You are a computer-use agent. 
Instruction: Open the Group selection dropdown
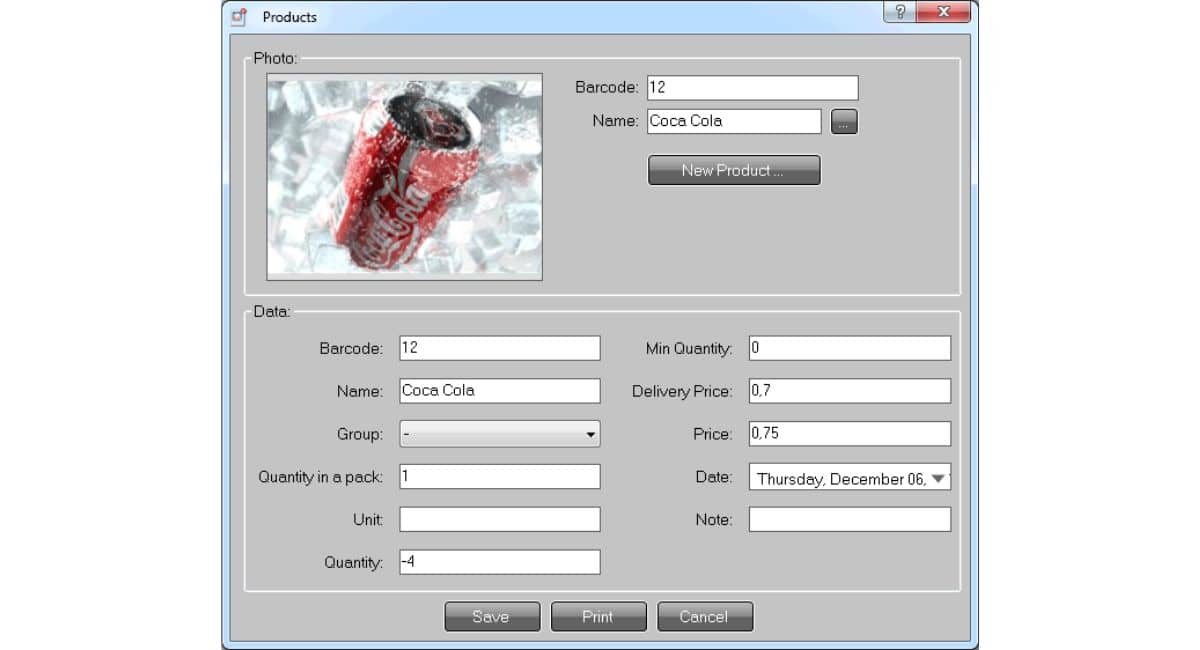point(500,434)
